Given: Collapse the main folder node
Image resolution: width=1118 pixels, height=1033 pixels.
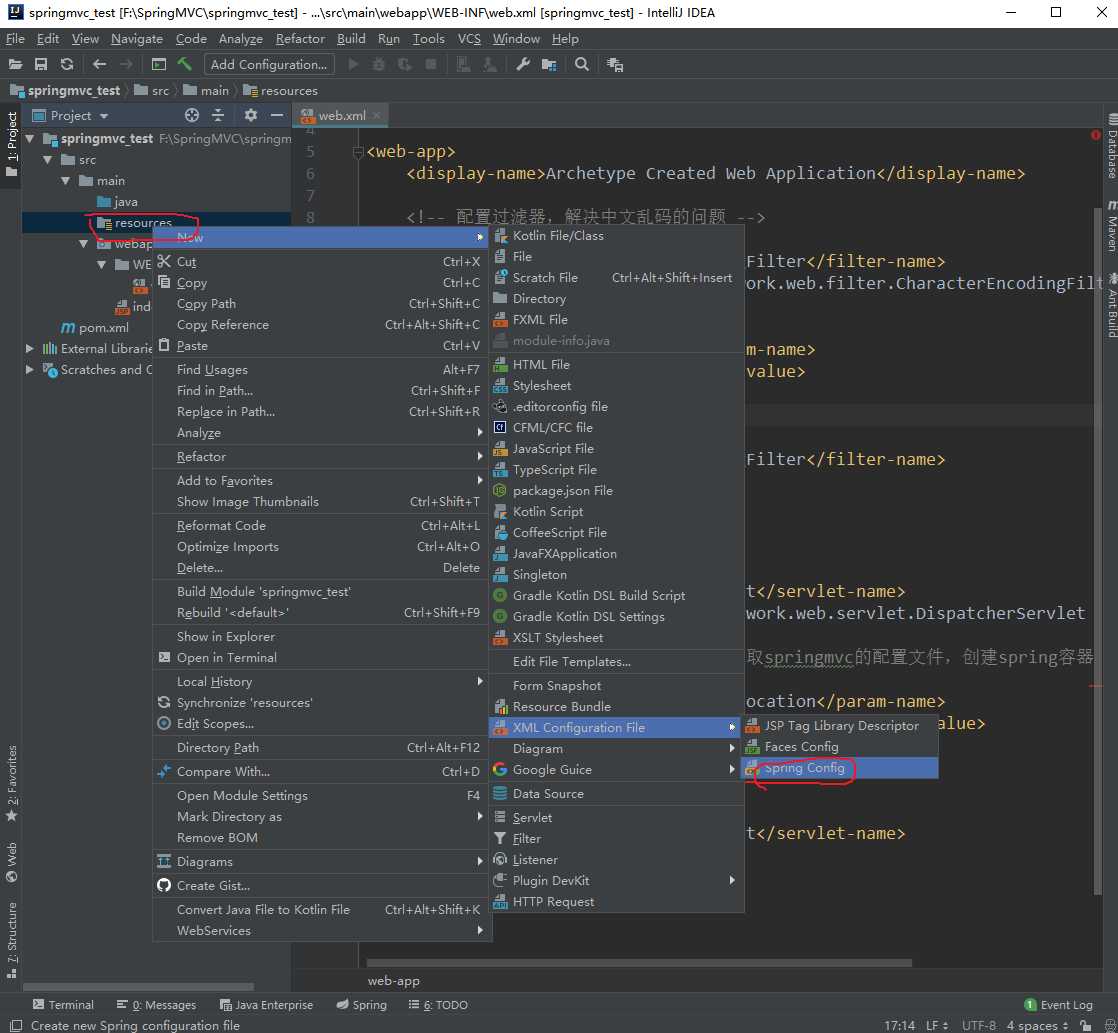Looking at the screenshot, I should point(66,180).
